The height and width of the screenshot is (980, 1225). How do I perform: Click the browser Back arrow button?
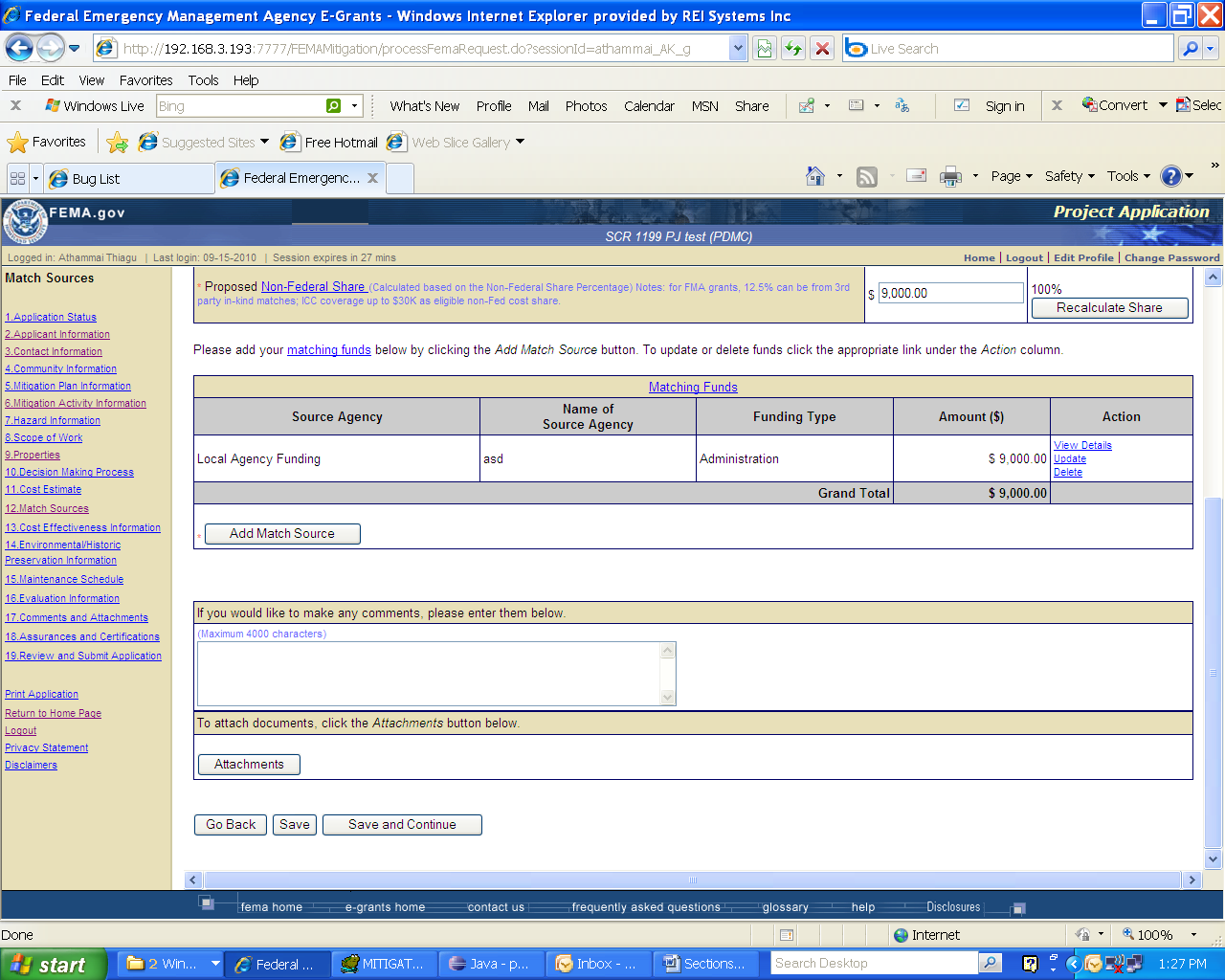coord(20,48)
